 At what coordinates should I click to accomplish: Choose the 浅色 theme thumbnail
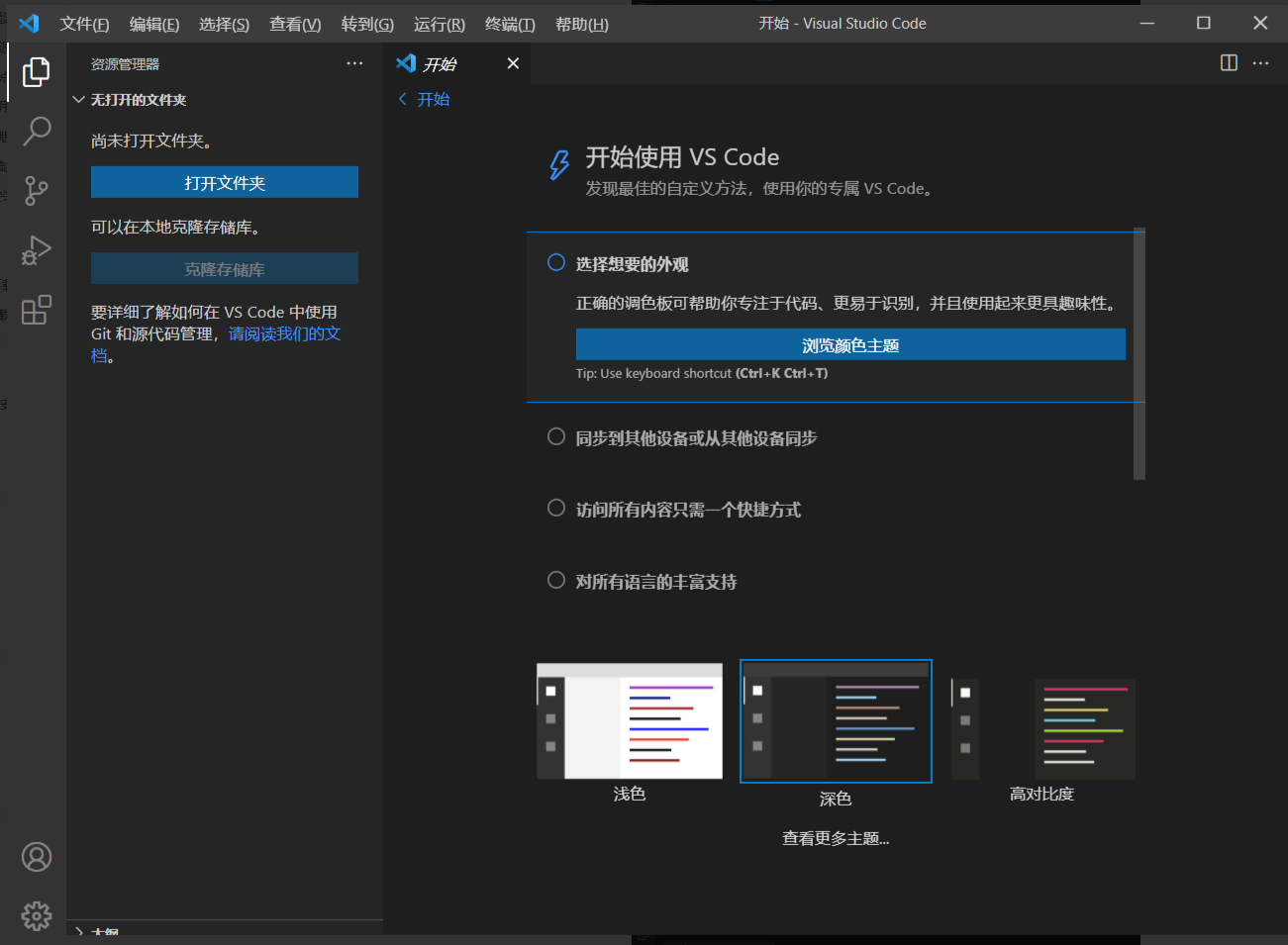point(630,721)
